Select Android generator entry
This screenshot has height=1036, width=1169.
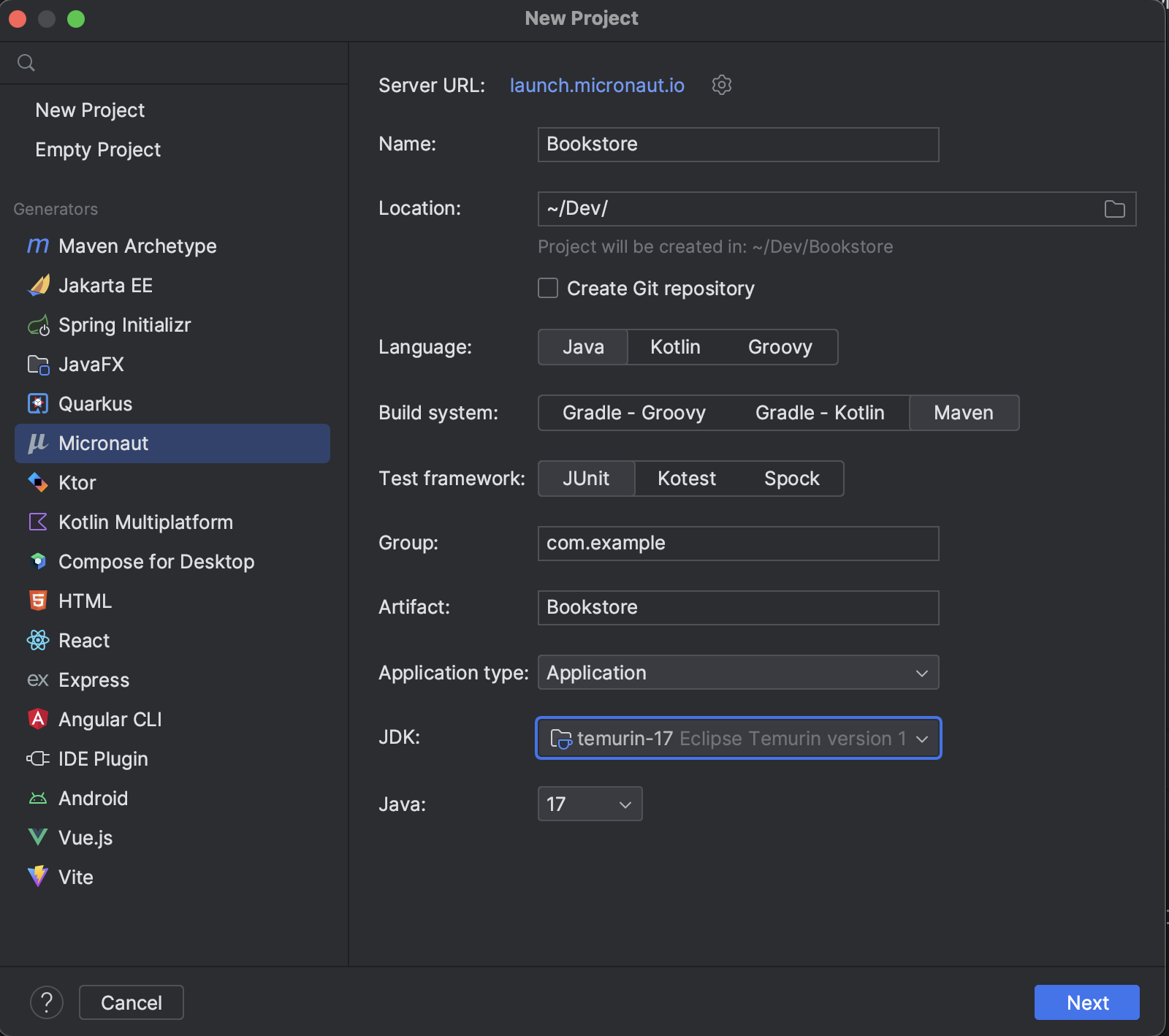(x=172, y=799)
